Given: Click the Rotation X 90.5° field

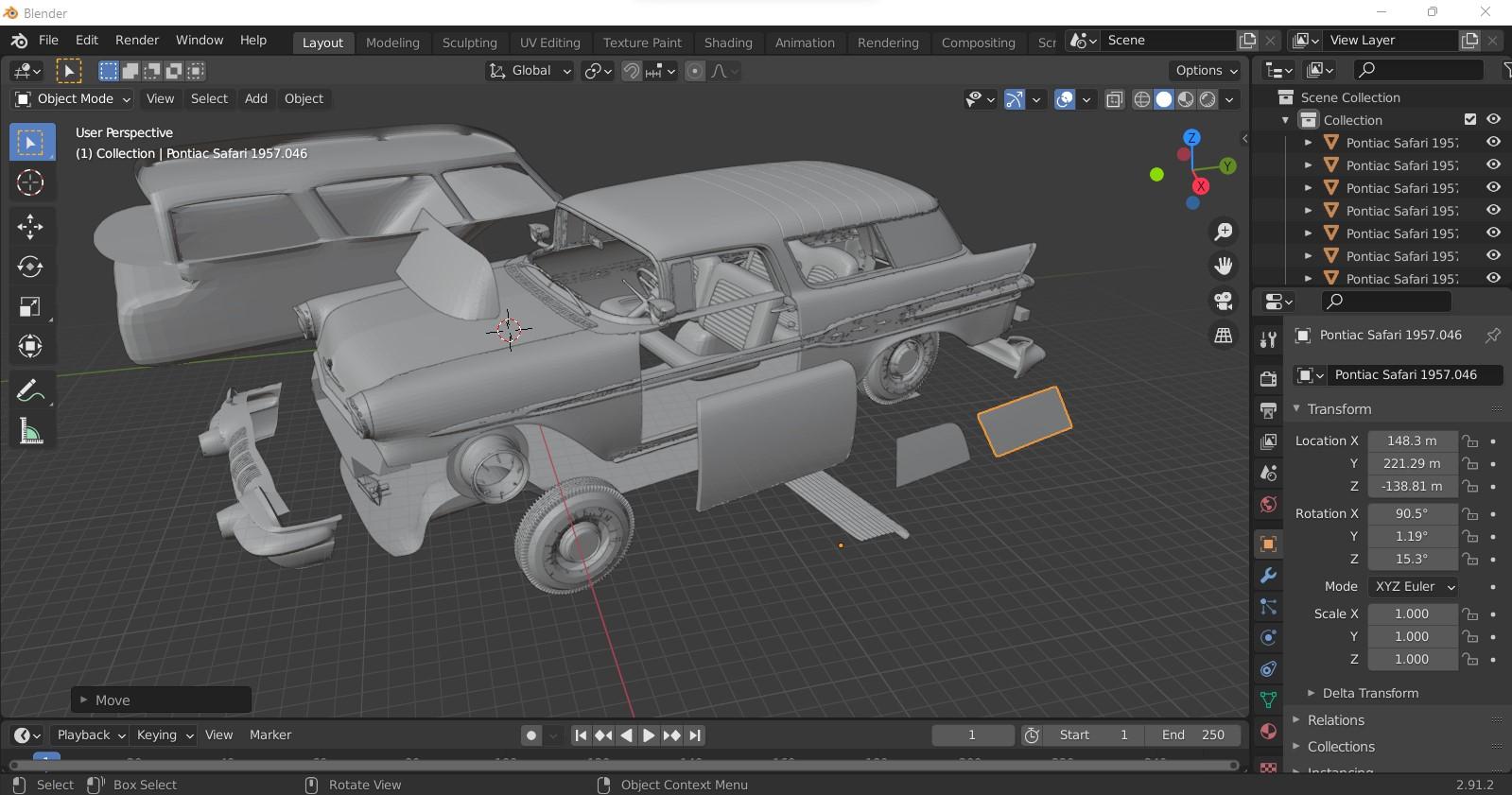Looking at the screenshot, I should click(1412, 514).
